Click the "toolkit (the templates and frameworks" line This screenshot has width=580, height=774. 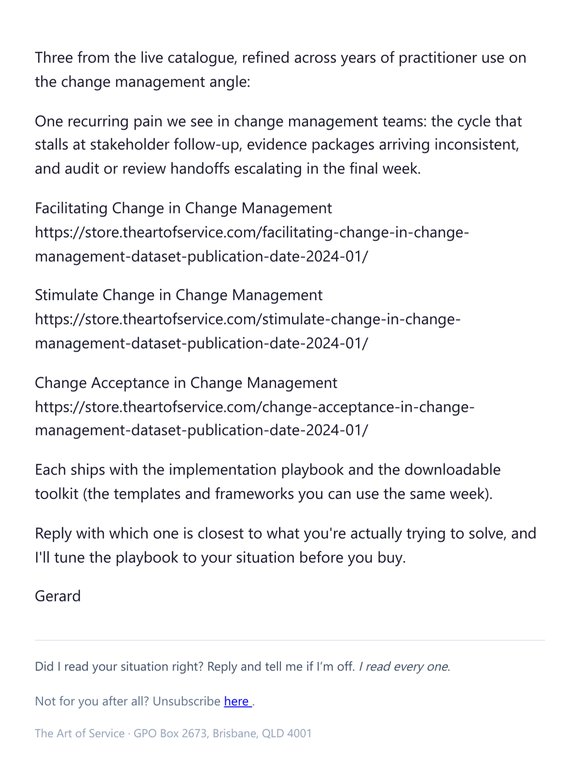(264, 494)
